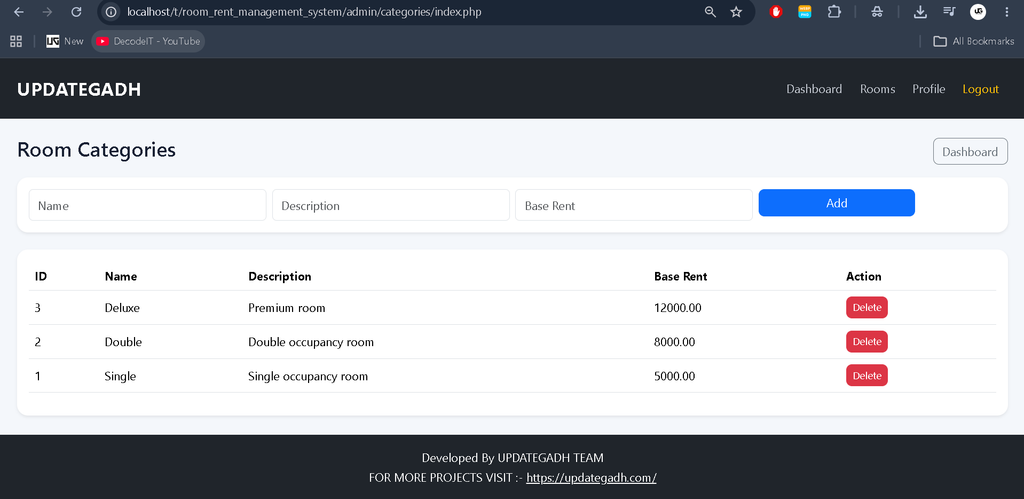Open the updategadh.com footer link
This screenshot has width=1024, height=499.
[x=591, y=477]
